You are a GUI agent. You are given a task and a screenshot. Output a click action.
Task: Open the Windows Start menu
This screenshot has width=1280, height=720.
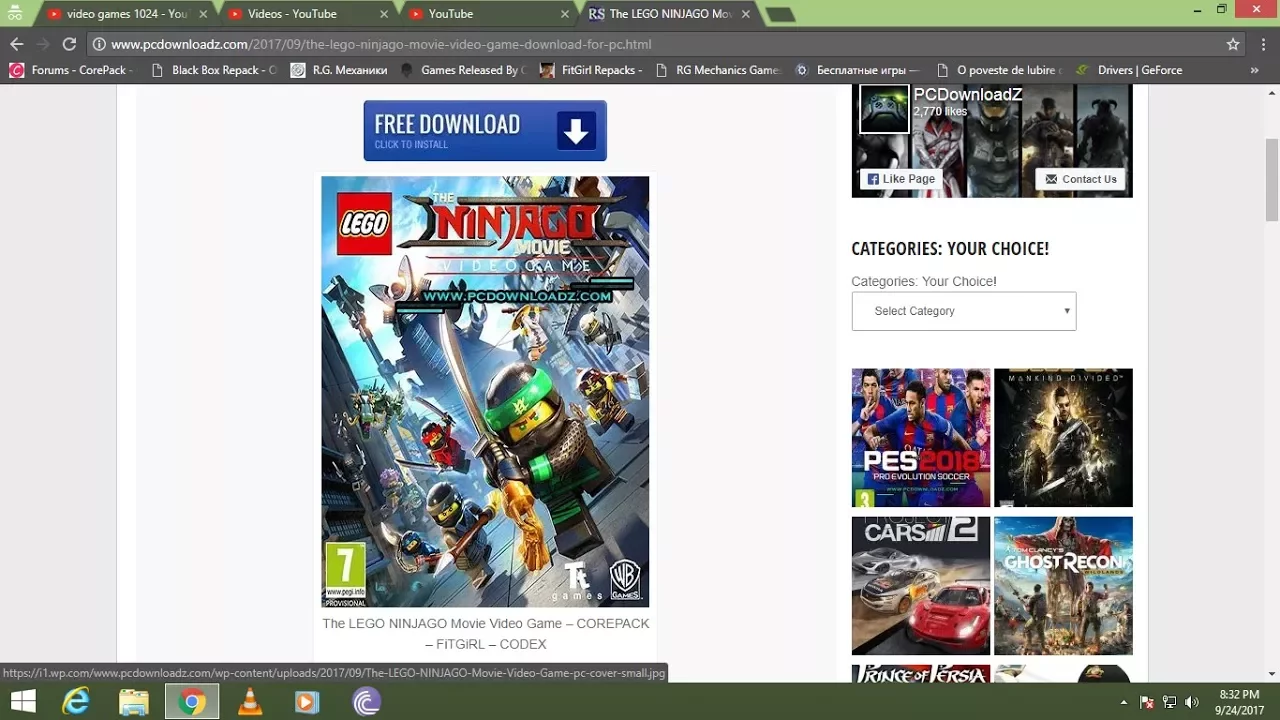click(22, 702)
